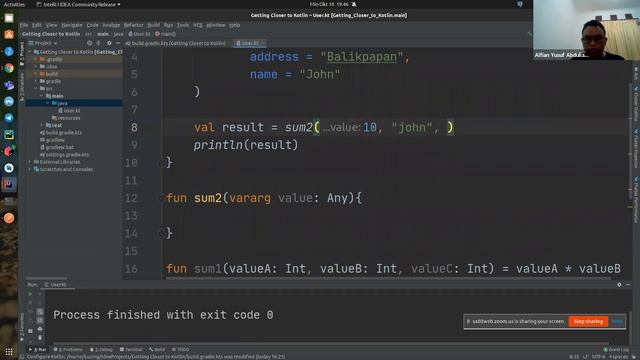Open the Run tool window tab

point(38,350)
